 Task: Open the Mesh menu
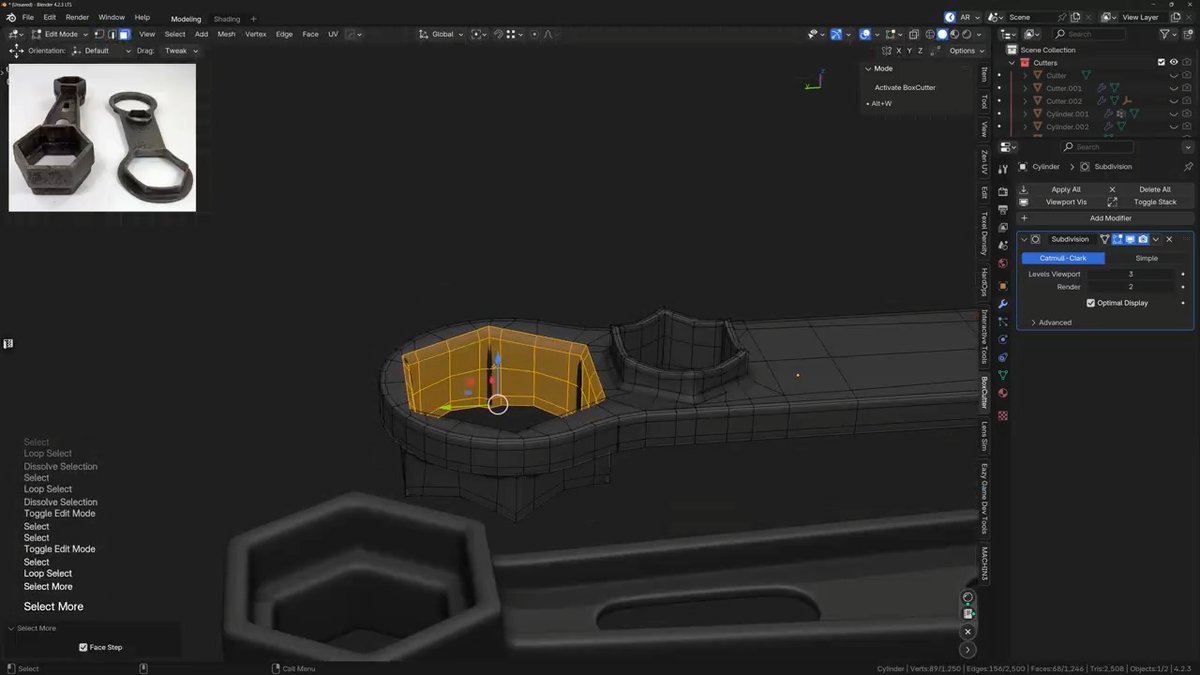pyautogui.click(x=227, y=34)
